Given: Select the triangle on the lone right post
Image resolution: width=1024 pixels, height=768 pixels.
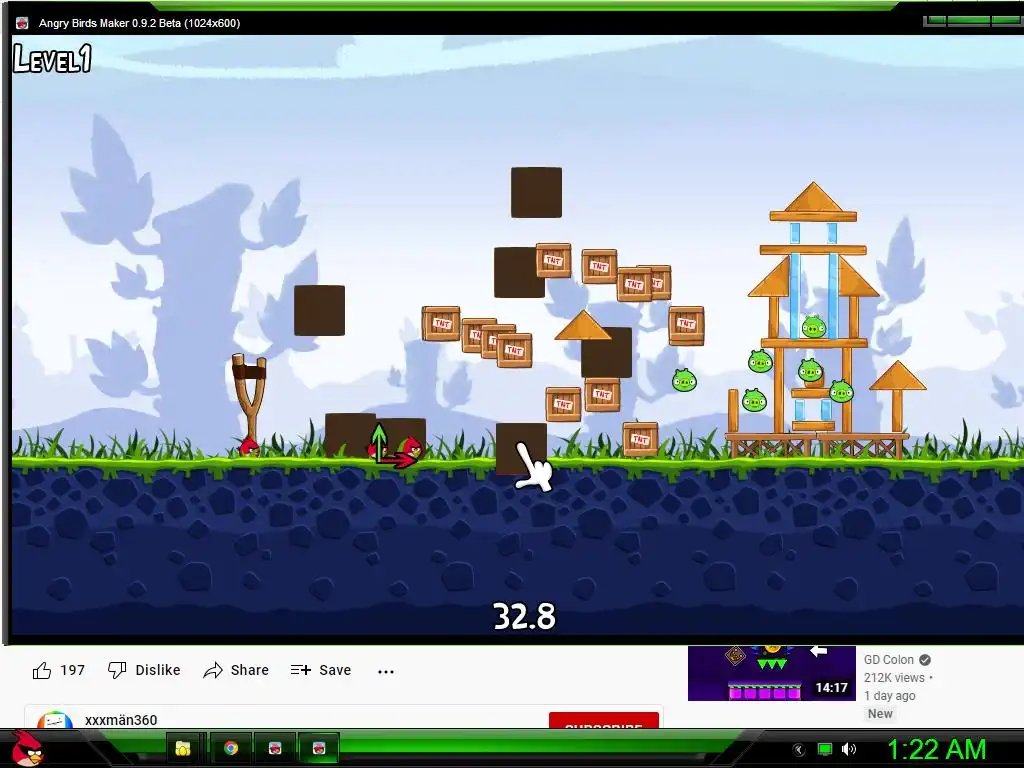Looking at the screenshot, I should (897, 376).
